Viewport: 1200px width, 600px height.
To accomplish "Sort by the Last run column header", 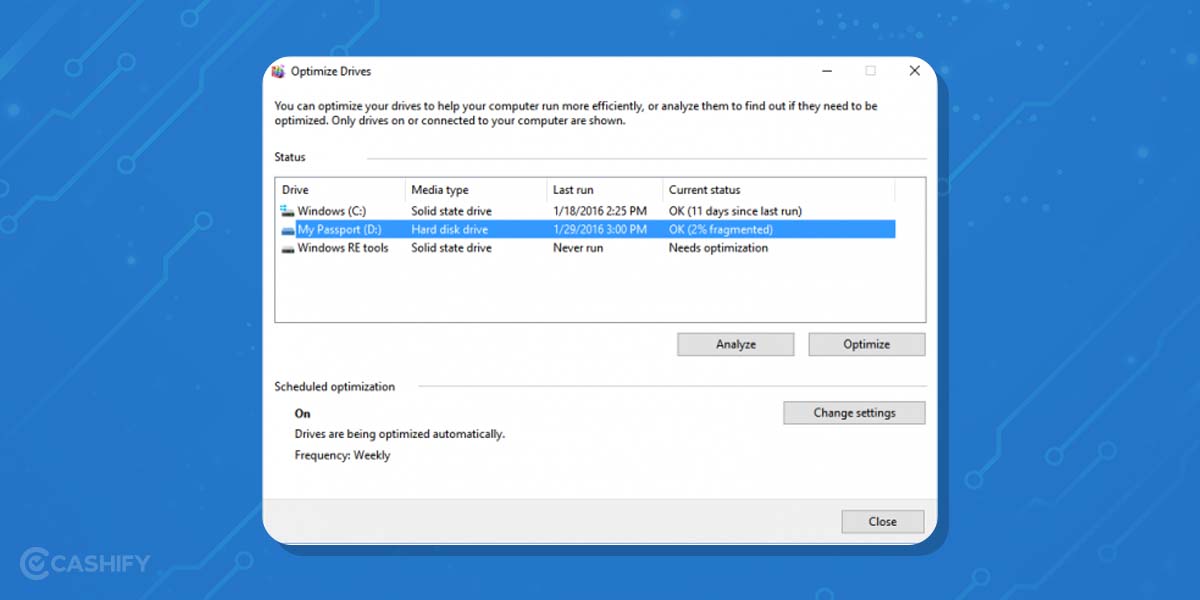I will click(x=575, y=189).
